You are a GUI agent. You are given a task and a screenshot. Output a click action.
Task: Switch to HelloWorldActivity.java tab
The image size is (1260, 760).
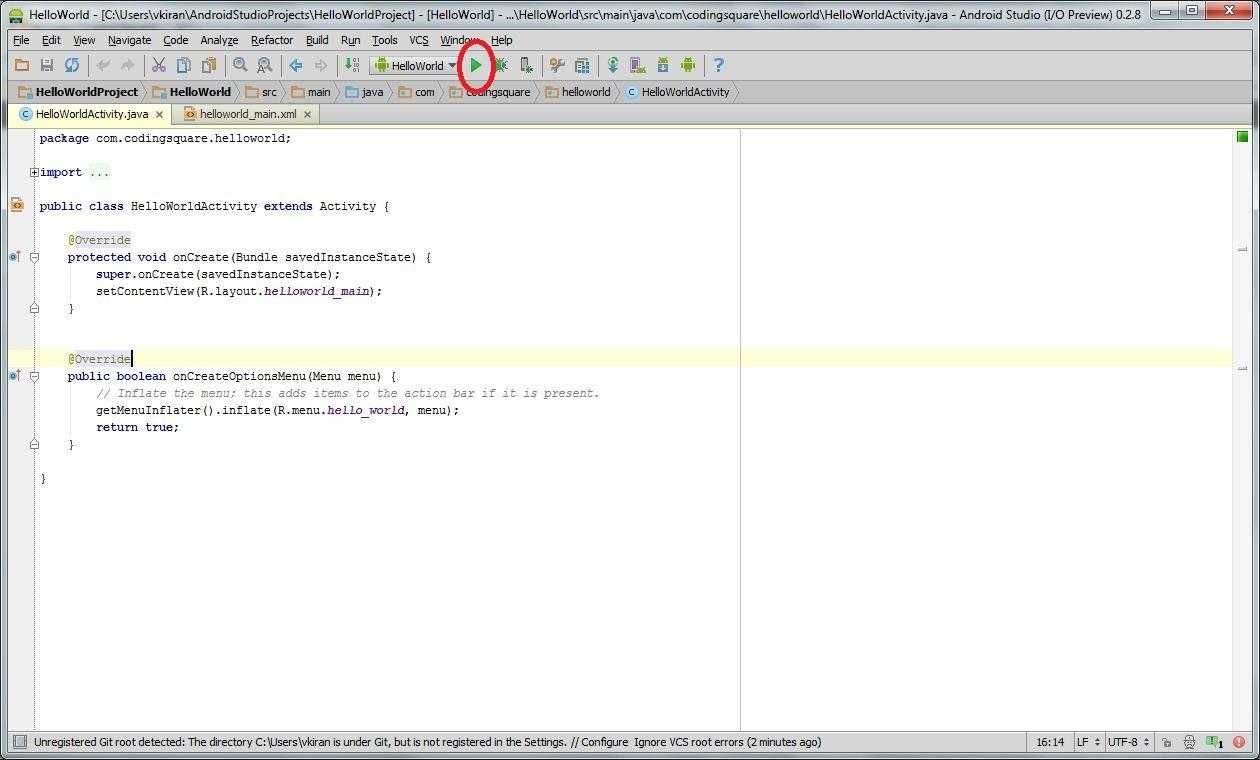pyautogui.click(x=91, y=114)
